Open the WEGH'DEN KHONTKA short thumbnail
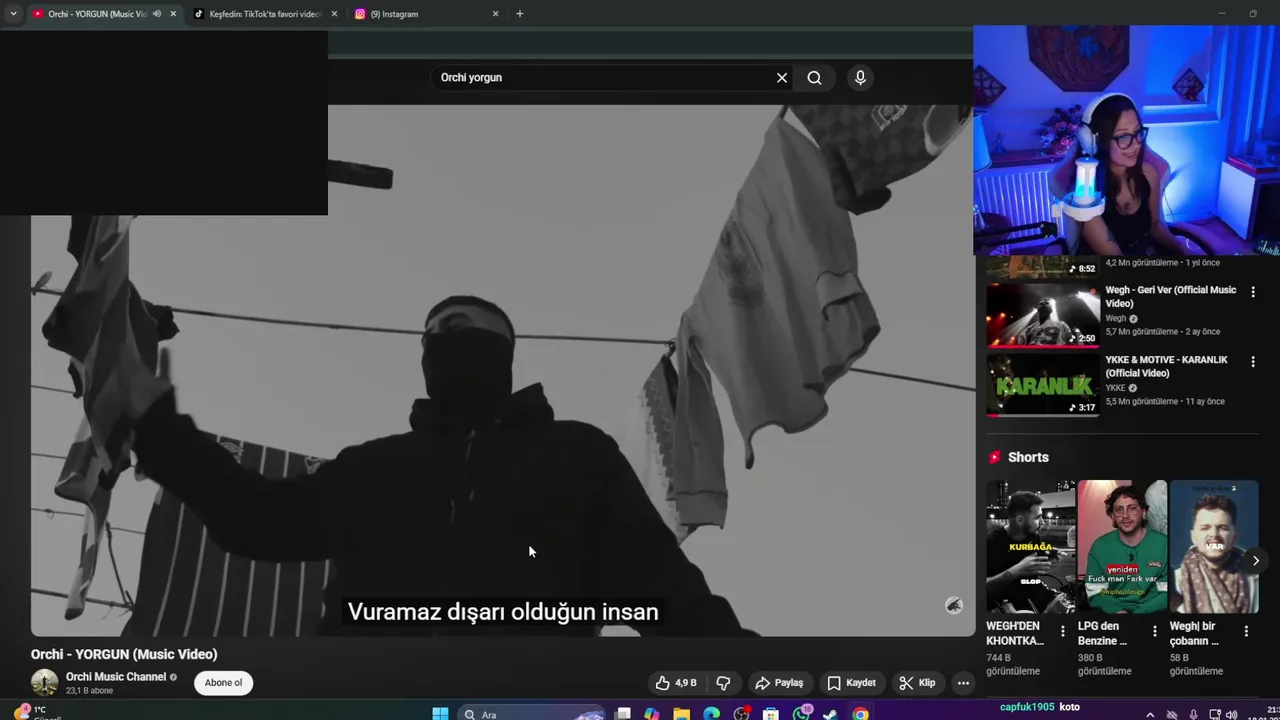1280x720 pixels. click(x=1030, y=547)
